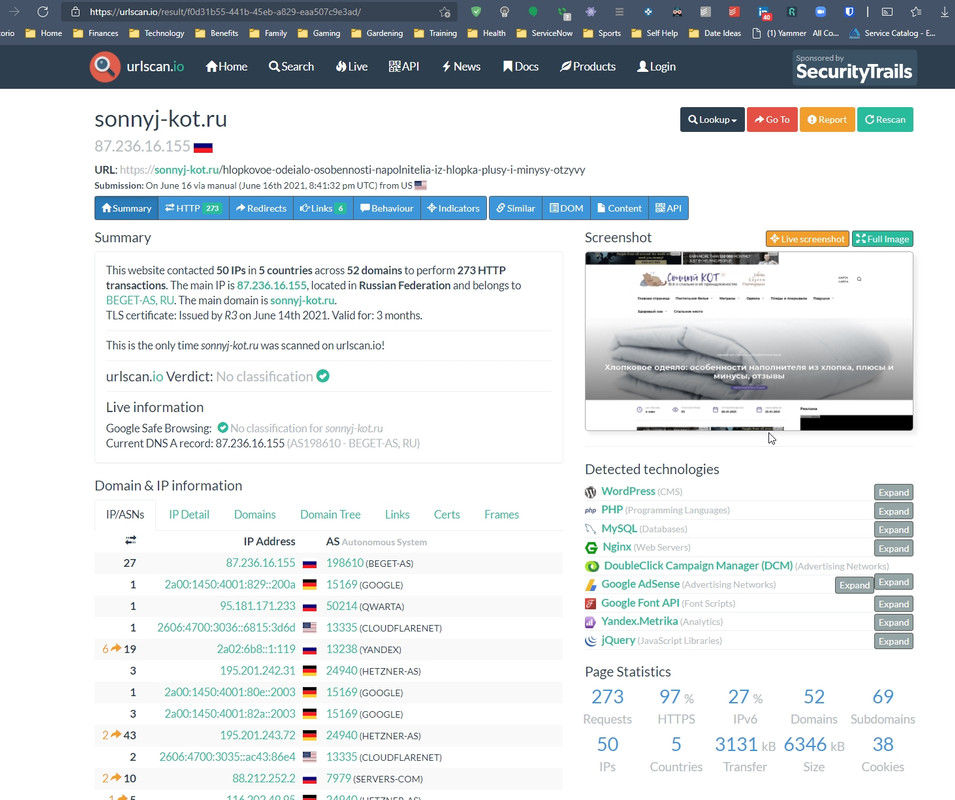The image size is (955, 800).
Task: Open the Zoom extension icon
Action: coord(820,12)
